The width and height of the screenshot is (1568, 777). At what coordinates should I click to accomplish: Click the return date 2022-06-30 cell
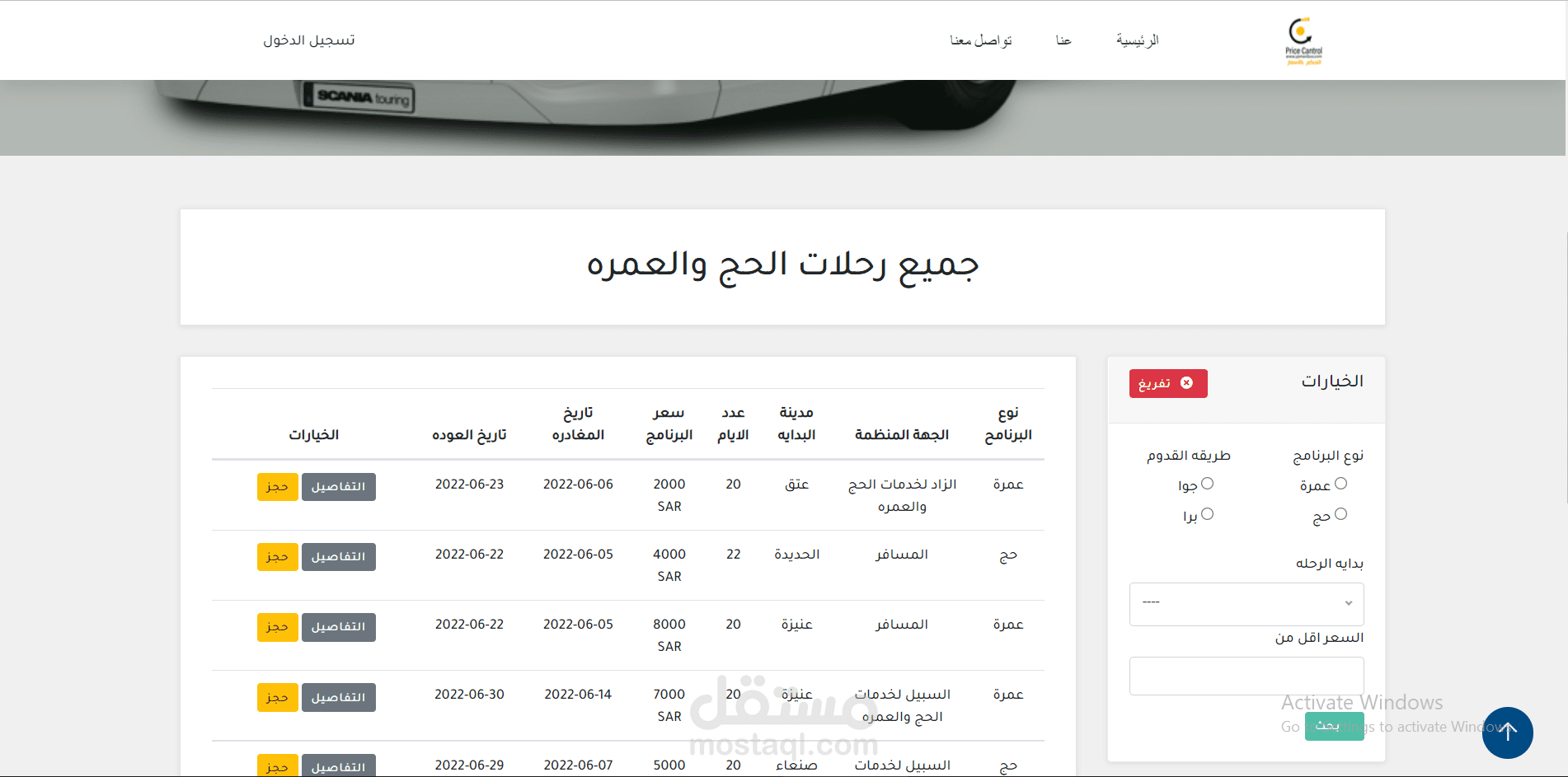[469, 695]
